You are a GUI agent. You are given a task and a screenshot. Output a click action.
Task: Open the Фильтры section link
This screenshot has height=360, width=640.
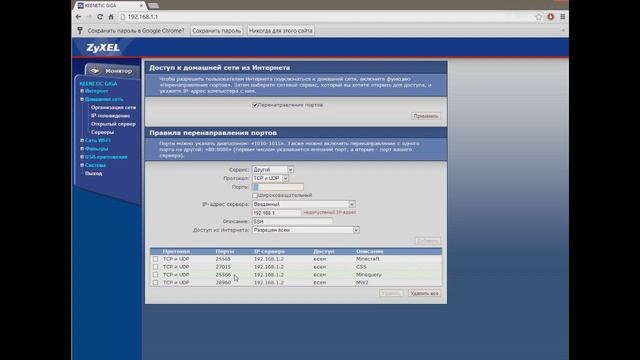(x=97, y=149)
